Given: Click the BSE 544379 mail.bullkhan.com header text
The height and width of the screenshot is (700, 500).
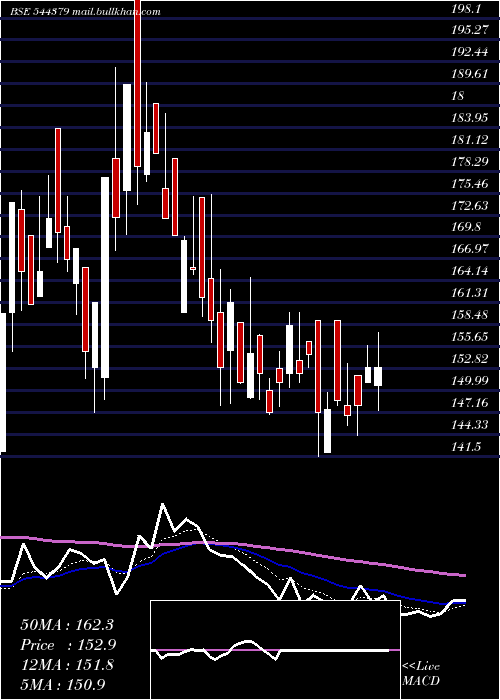Looking at the screenshot, I should [85, 12].
